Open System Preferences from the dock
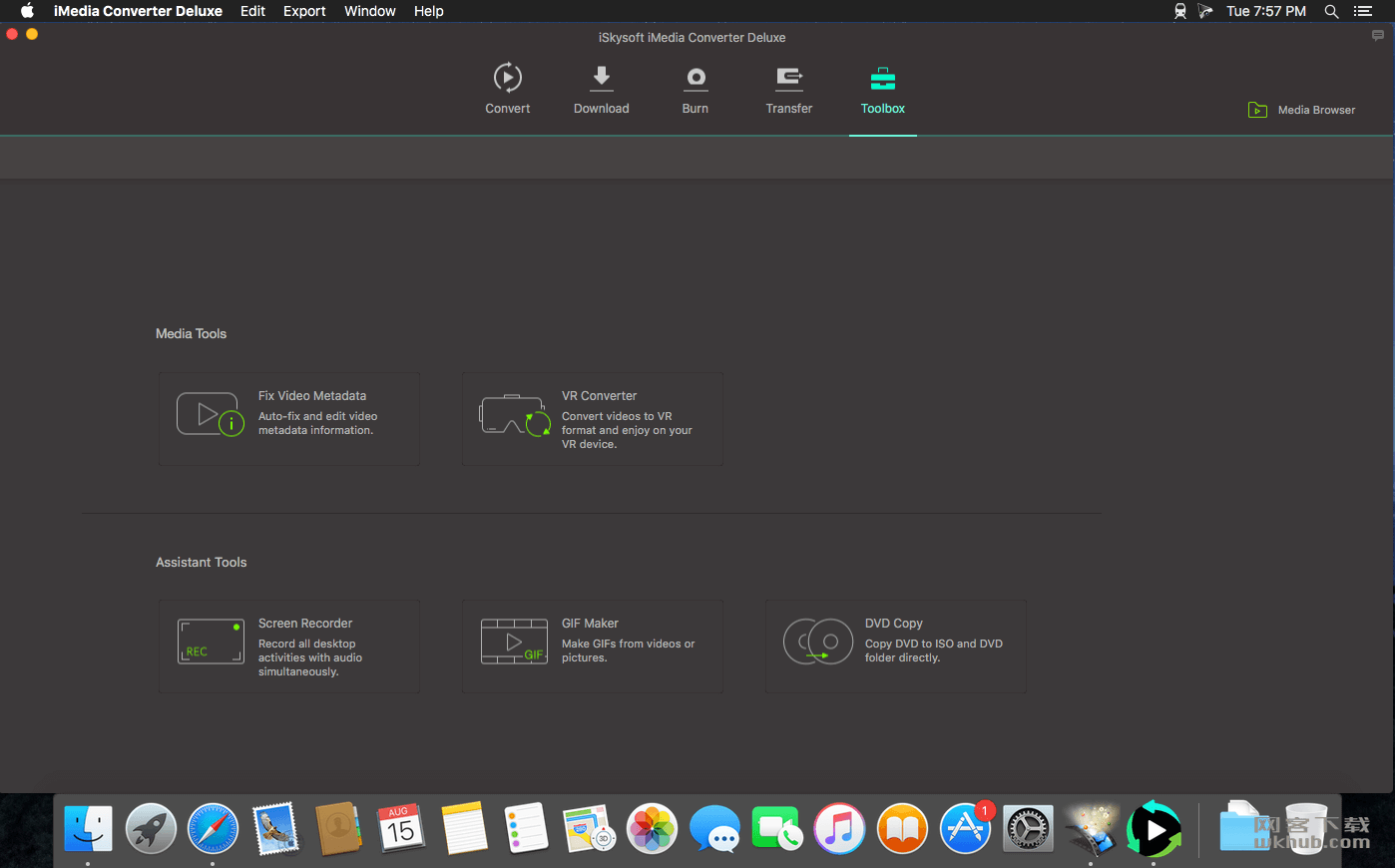 [x=1028, y=829]
